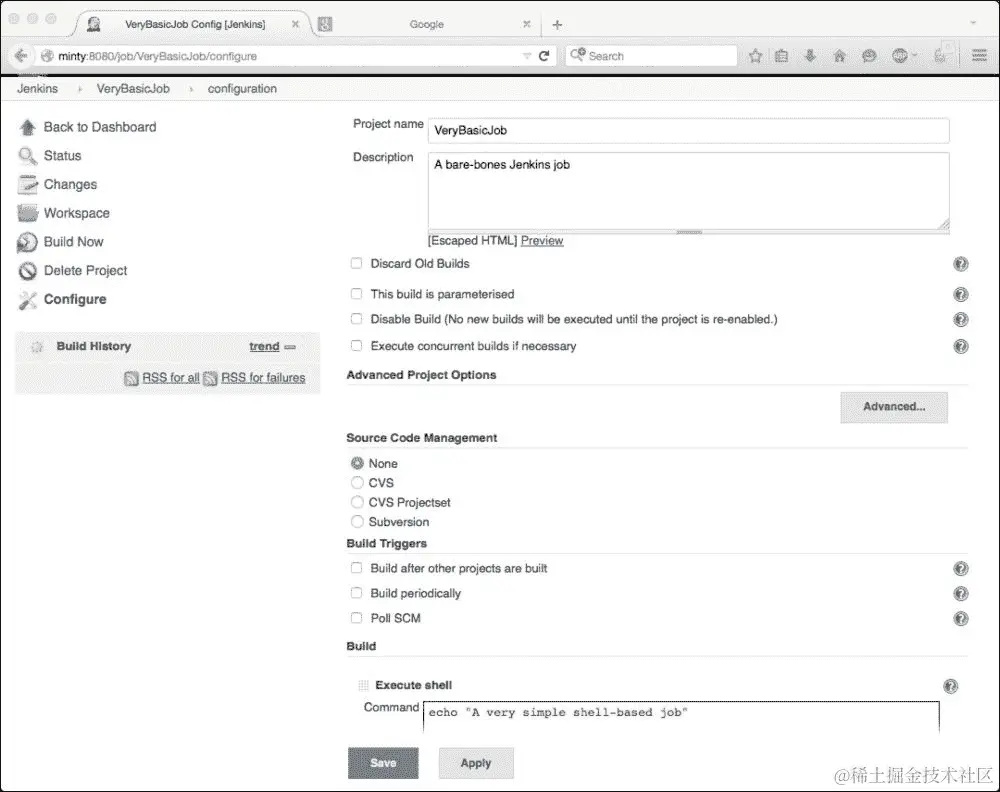Open the RSS for failures link

tap(263, 378)
